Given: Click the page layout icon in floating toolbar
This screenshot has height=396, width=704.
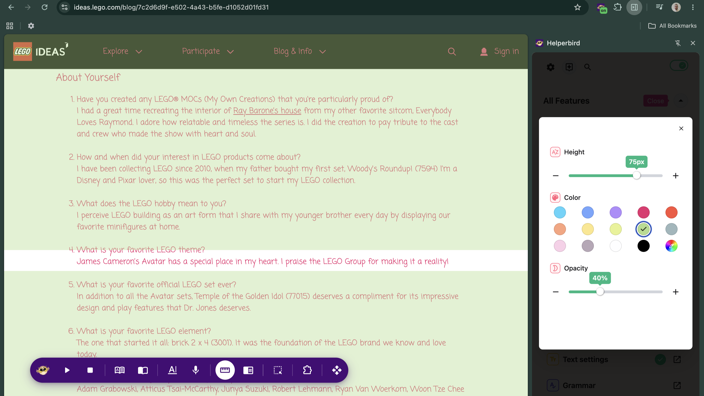Looking at the screenshot, I should coord(248,370).
